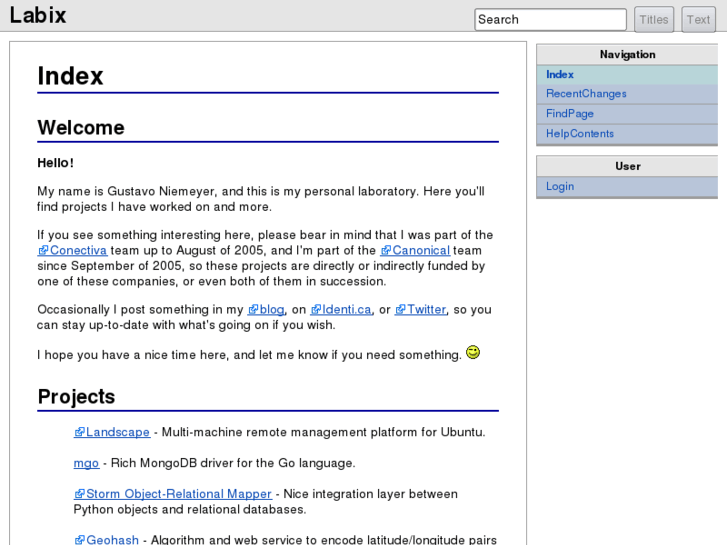Open the blog external link
The image size is (727, 545).
[x=272, y=310]
